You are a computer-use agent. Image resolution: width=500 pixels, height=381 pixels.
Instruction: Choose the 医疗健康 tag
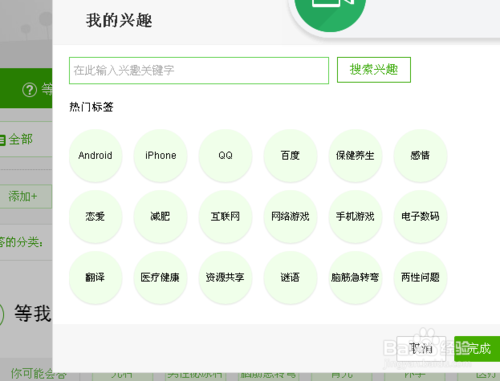[x=160, y=278]
